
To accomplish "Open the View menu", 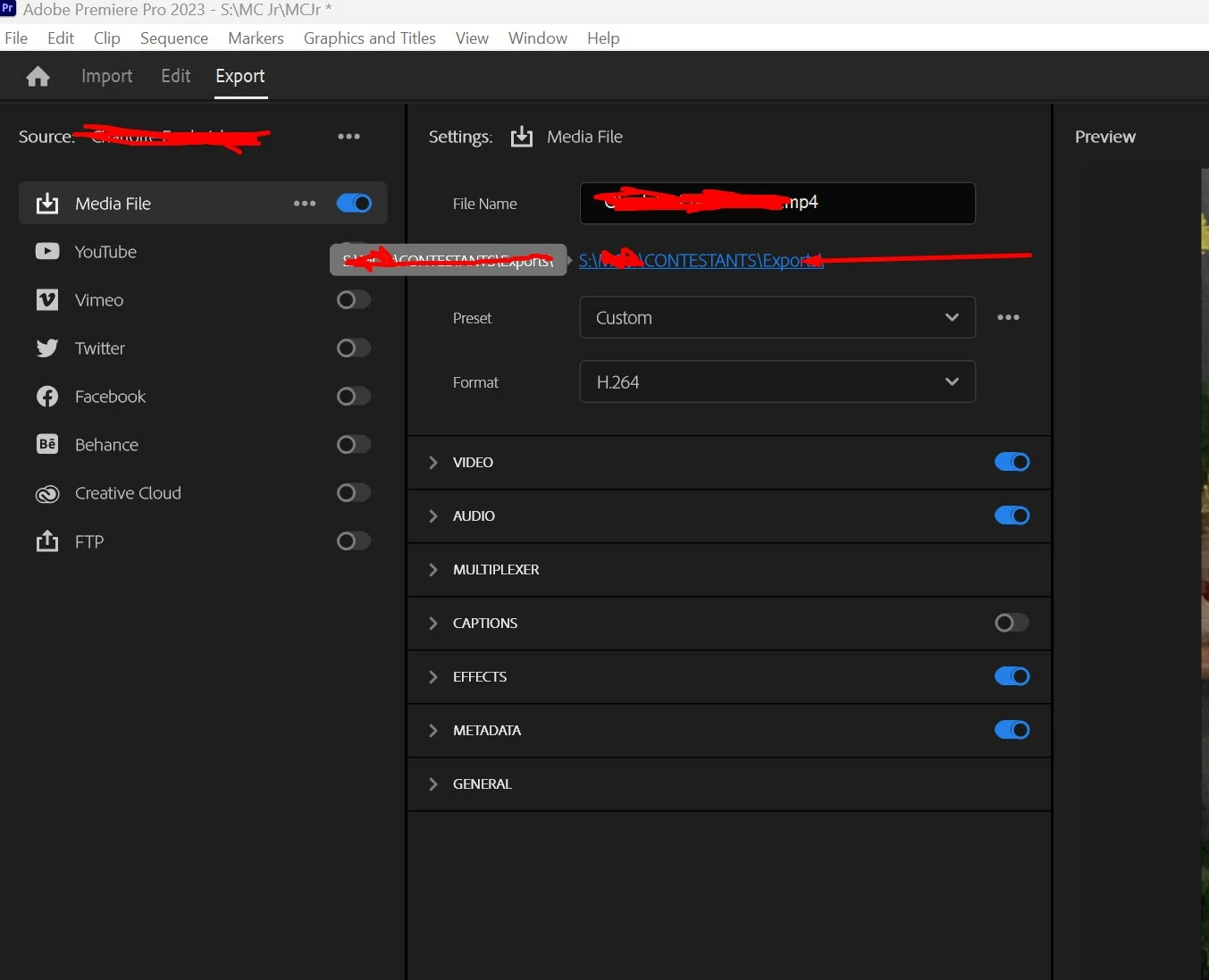I will pos(472,38).
